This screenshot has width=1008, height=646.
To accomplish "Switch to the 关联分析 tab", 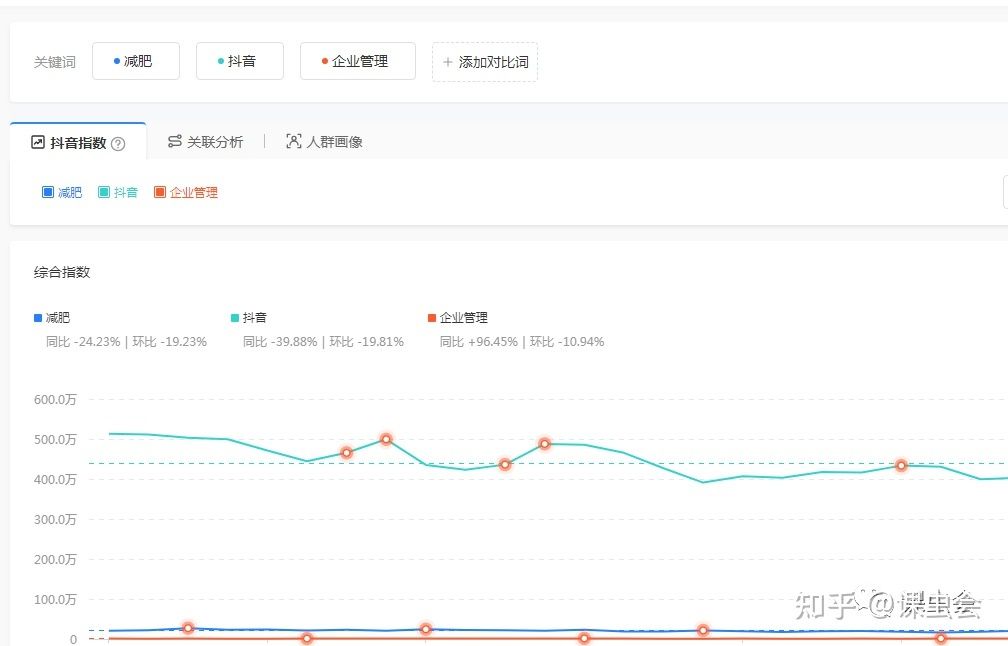I will [x=205, y=142].
